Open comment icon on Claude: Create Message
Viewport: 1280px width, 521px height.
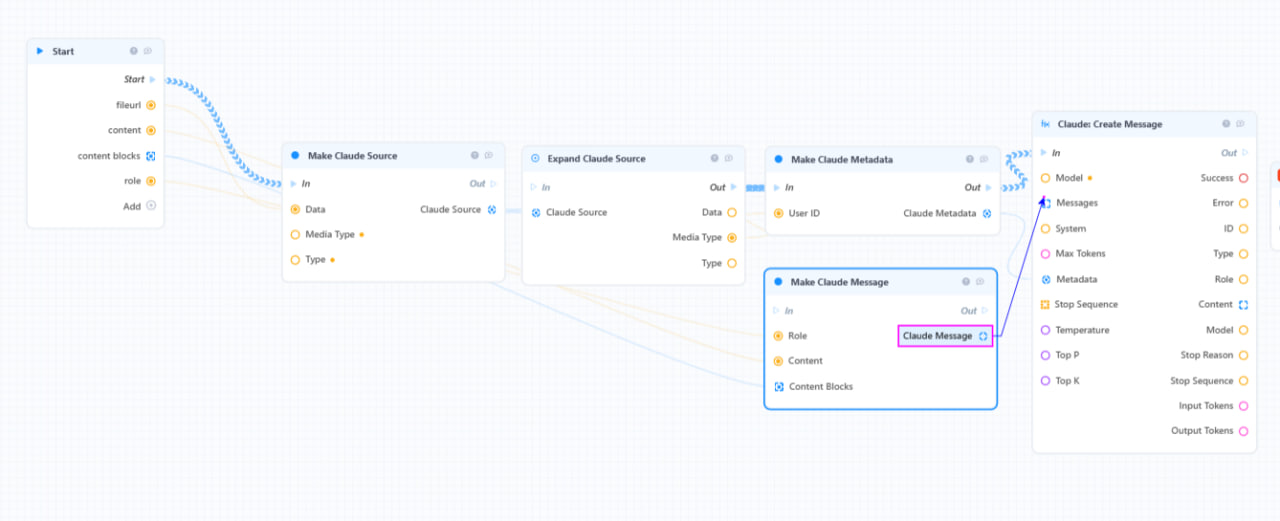[x=1240, y=124]
